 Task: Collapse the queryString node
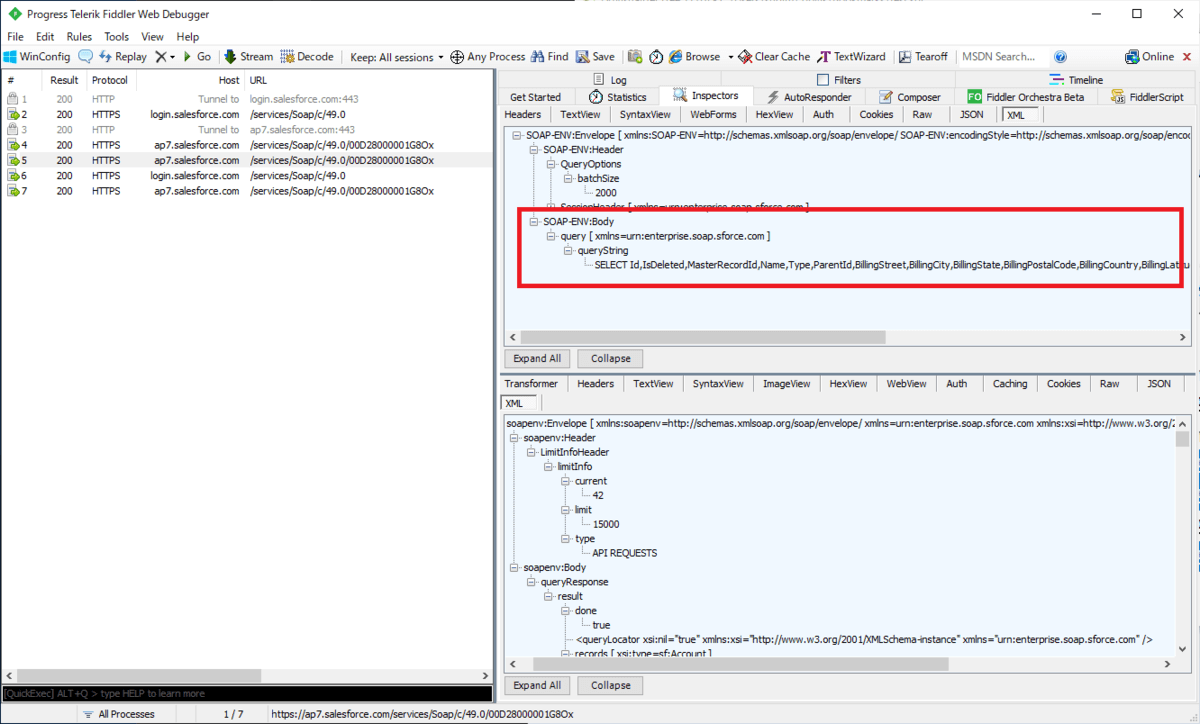pyautogui.click(x=570, y=250)
